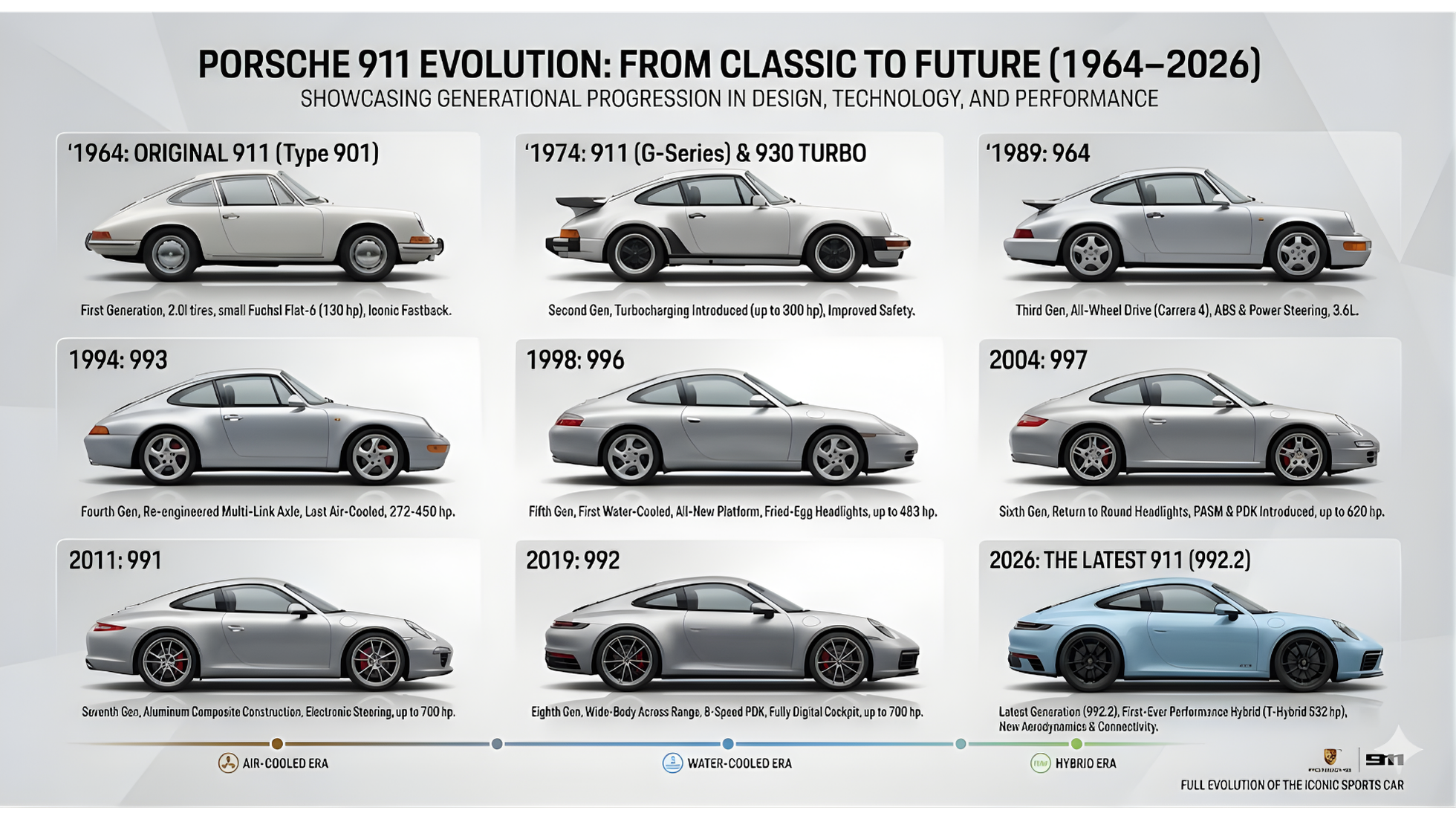Click the '2011: 991' heading
1456x819 pixels.
point(115,560)
